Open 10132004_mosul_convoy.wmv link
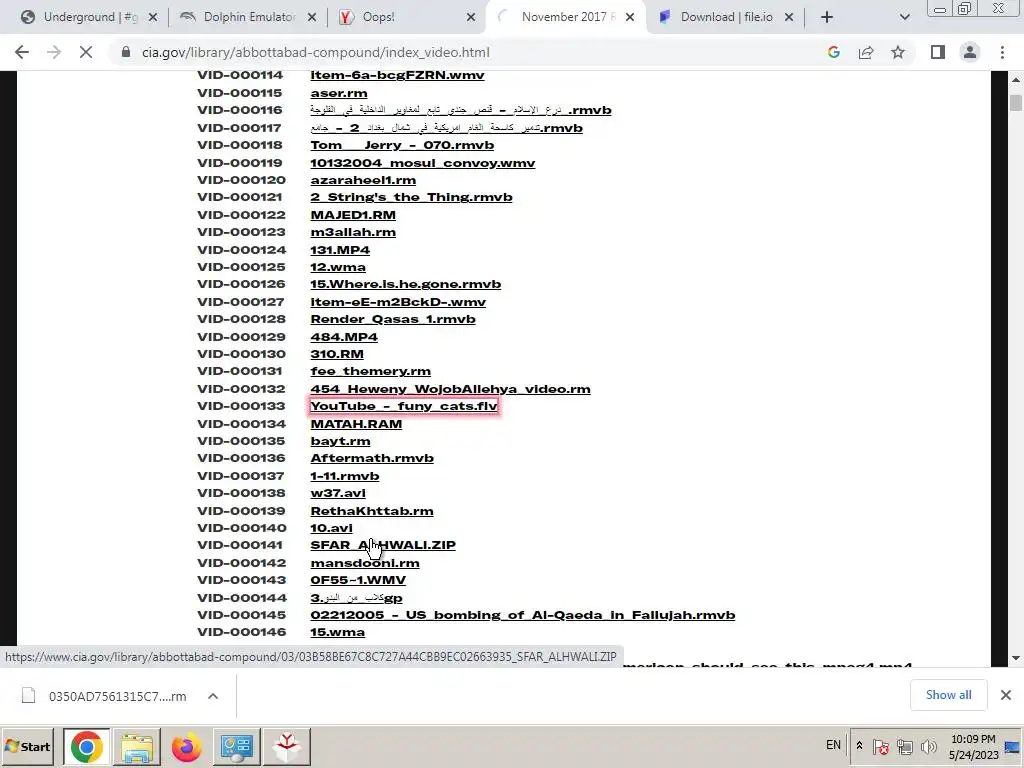The height and width of the screenshot is (768, 1024). tap(423, 163)
